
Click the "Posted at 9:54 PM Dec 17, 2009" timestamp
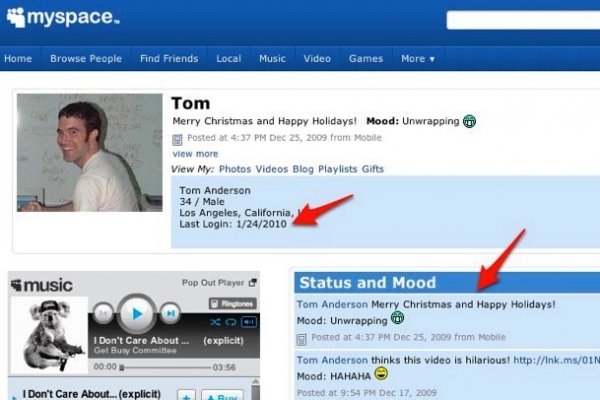click(x=367, y=393)
